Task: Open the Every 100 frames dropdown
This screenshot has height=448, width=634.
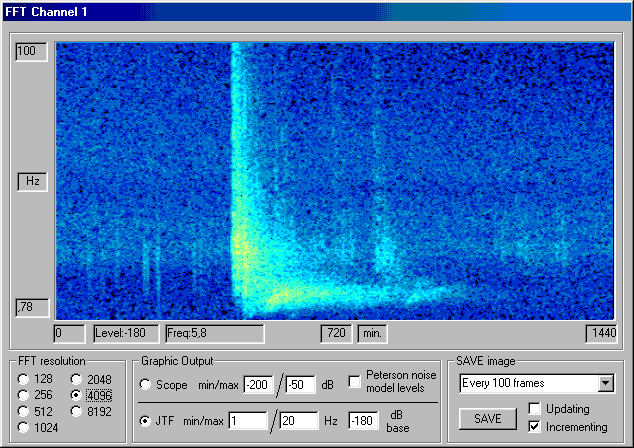Action: click(x=606, y=383)
